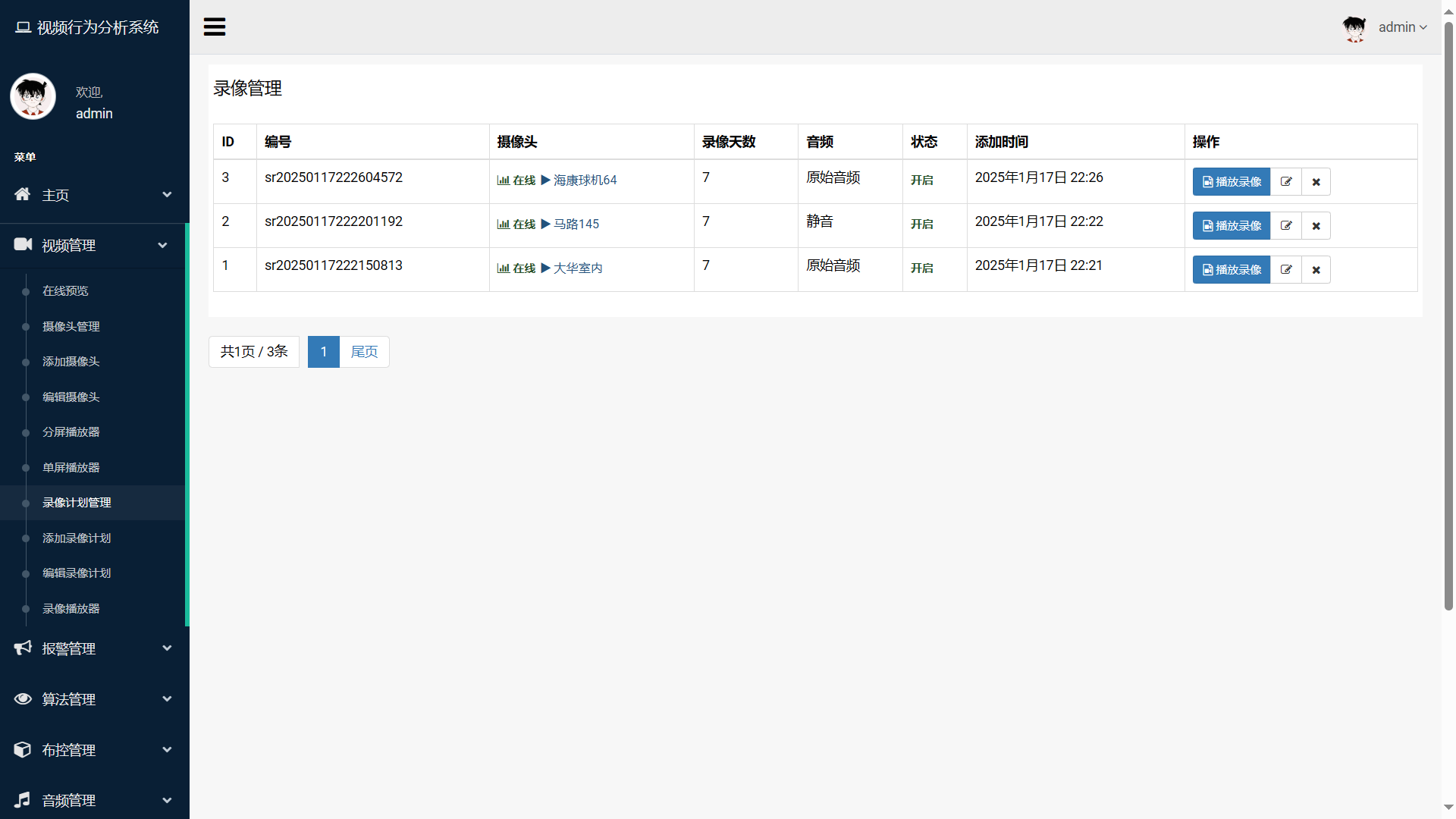Delete the record plan for 马路145
The image size is (1456, 819).
(x=1316, y=226)
